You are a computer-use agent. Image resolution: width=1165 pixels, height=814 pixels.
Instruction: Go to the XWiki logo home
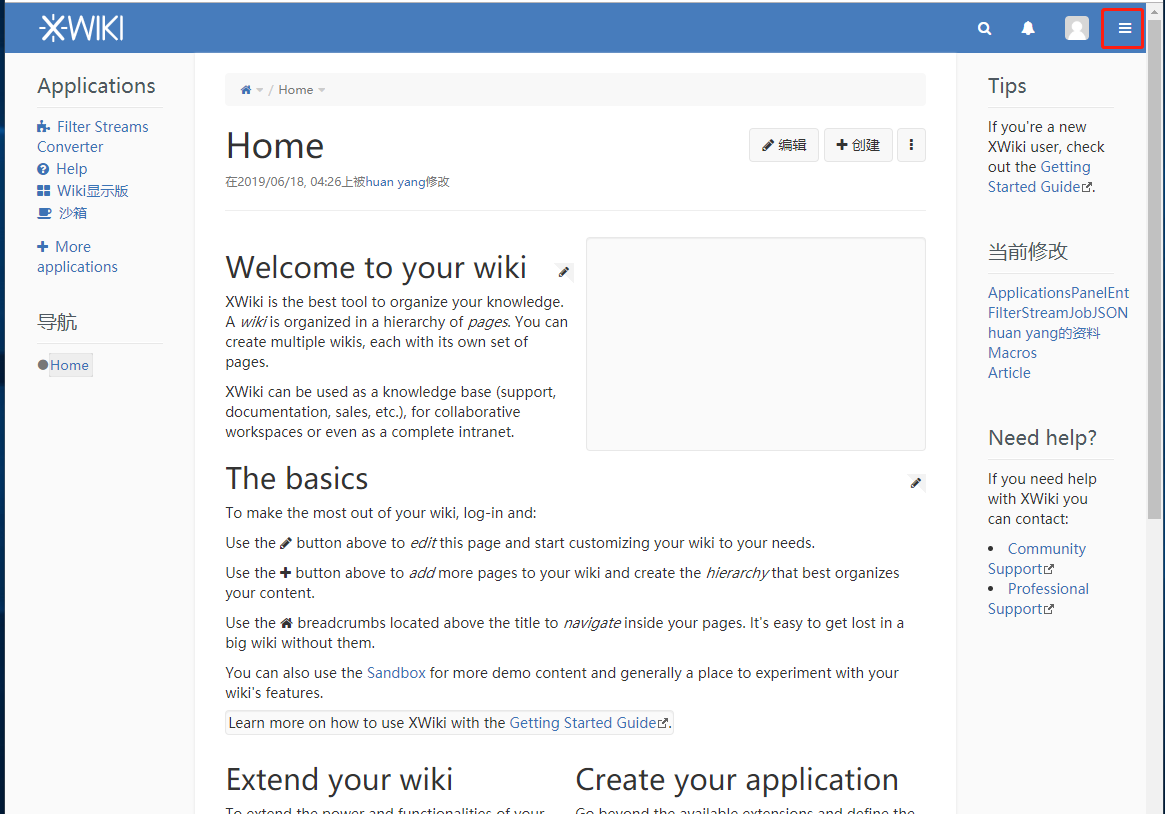[x=81, y=28]
